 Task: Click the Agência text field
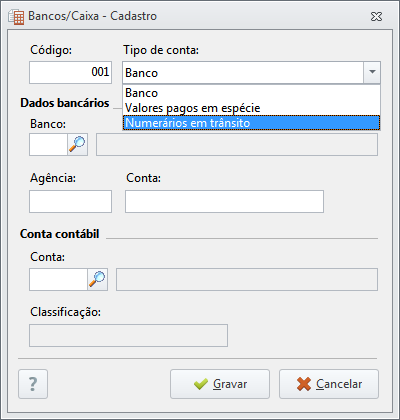click(70, 201)
